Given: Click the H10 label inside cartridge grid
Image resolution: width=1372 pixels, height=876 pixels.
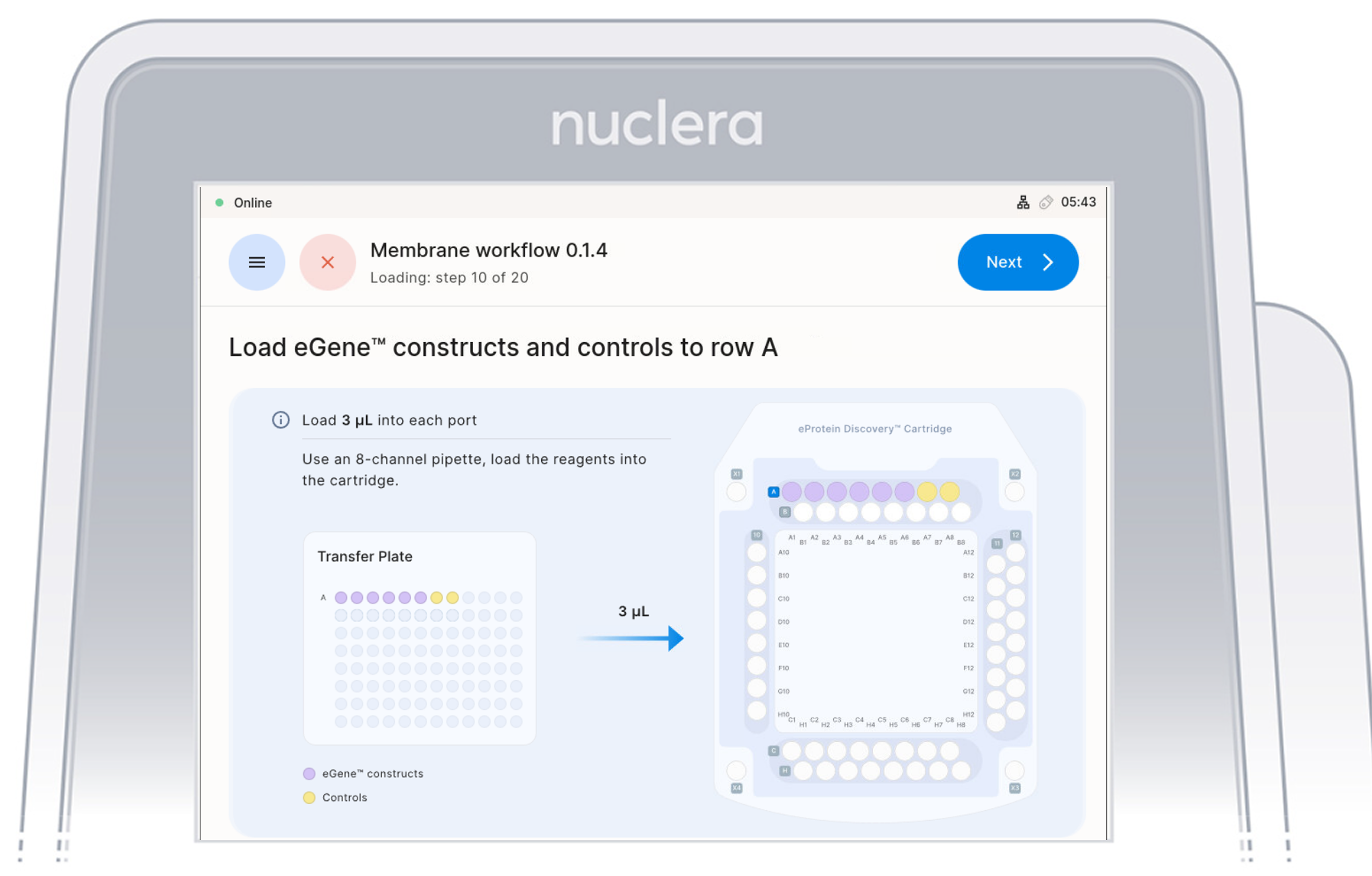Looking at the screenshot, I should [x=783, y=714].
